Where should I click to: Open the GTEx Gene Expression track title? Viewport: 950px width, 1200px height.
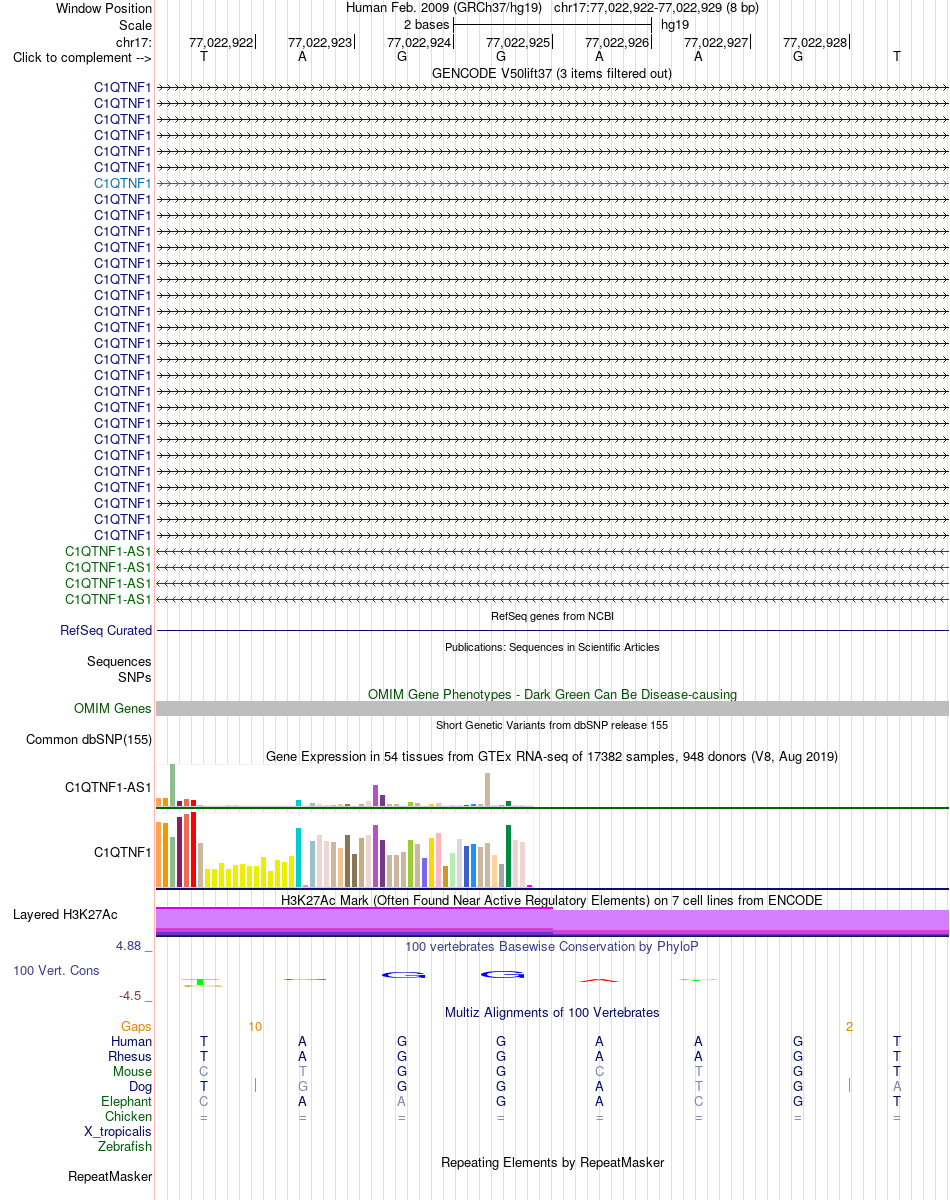click(x=552, y=756)
